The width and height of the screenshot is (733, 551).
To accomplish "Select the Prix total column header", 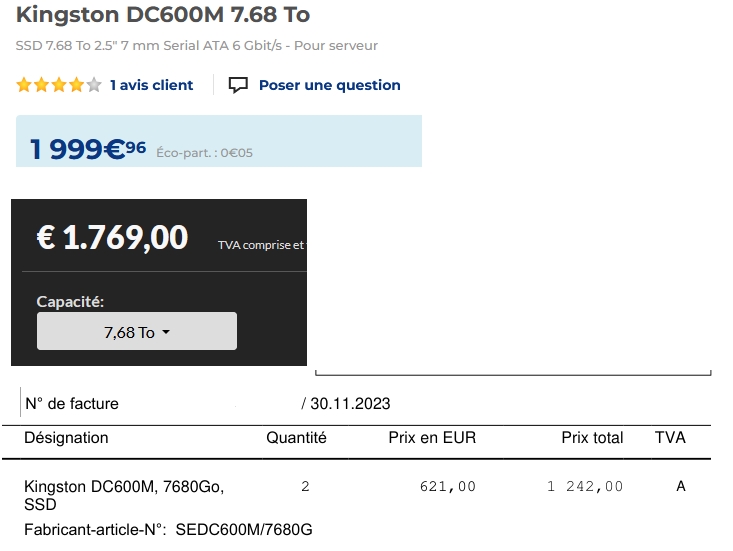I will [x=592, y=438].
